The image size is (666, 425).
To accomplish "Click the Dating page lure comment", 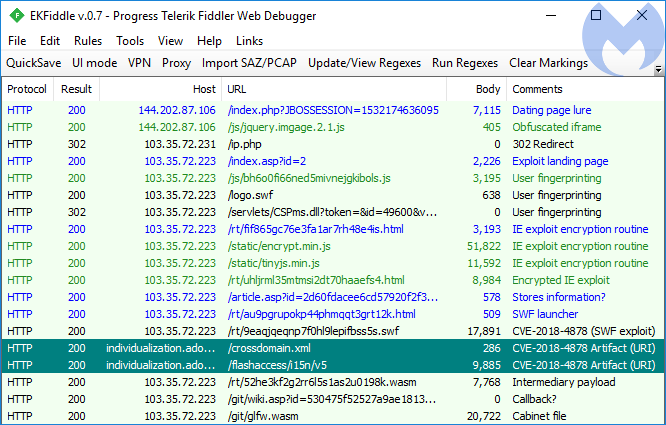I will pos(551,110).
